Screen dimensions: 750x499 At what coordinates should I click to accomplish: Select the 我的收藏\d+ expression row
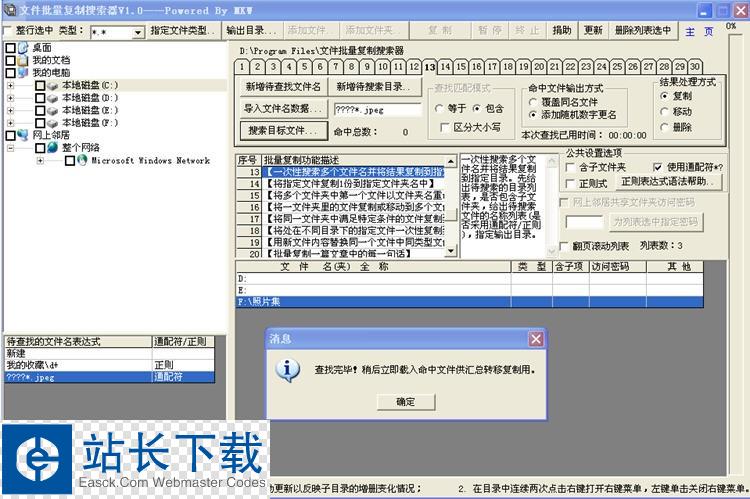(x=110, y=365)
